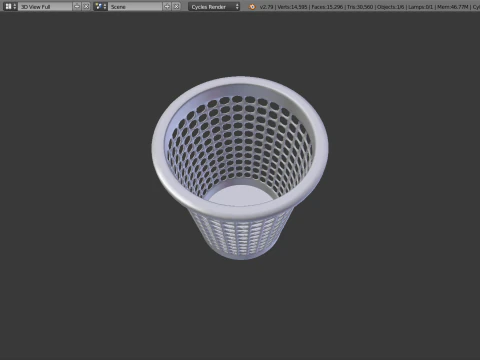Edit the 'Scene' name field

(x=135, y=6)
